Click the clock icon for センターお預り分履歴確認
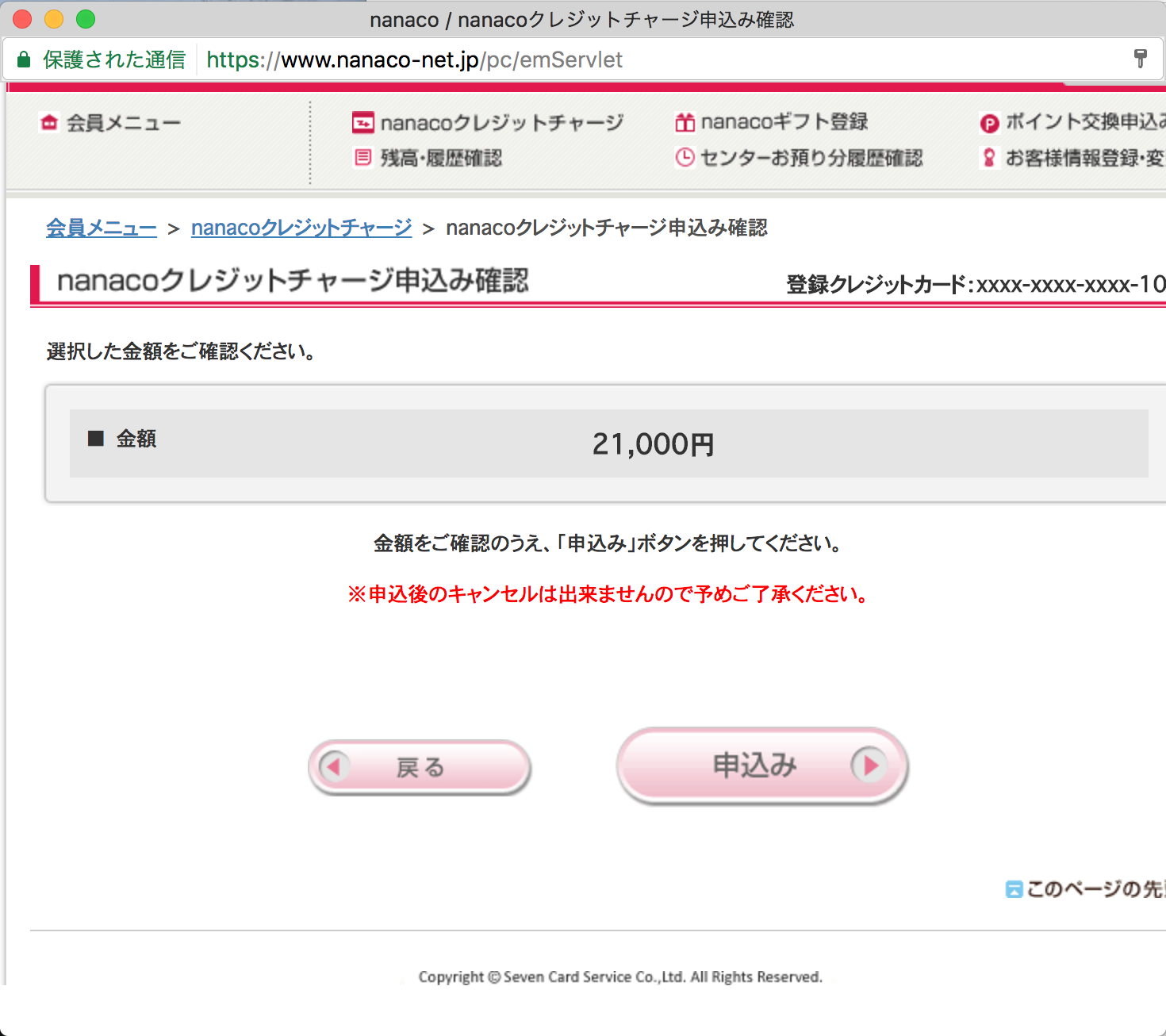Image resolution: width=1166 pixels, height=1036 pixels. [685, 157]
